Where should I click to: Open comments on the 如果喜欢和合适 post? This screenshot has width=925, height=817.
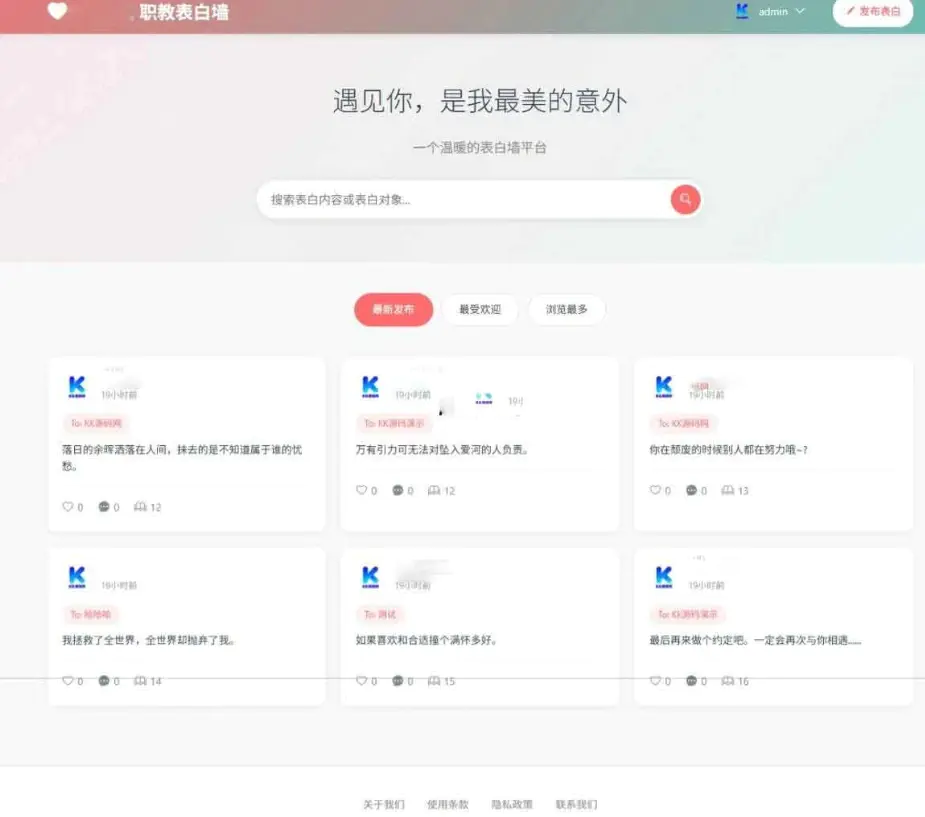398,681
